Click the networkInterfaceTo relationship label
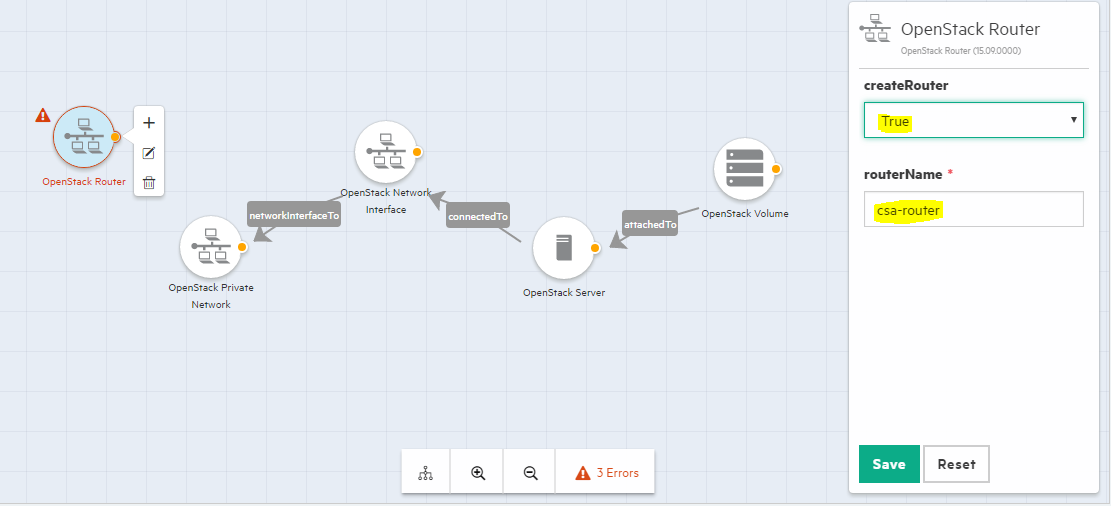This screenshot has width=1111, height=506. (294, 215)
